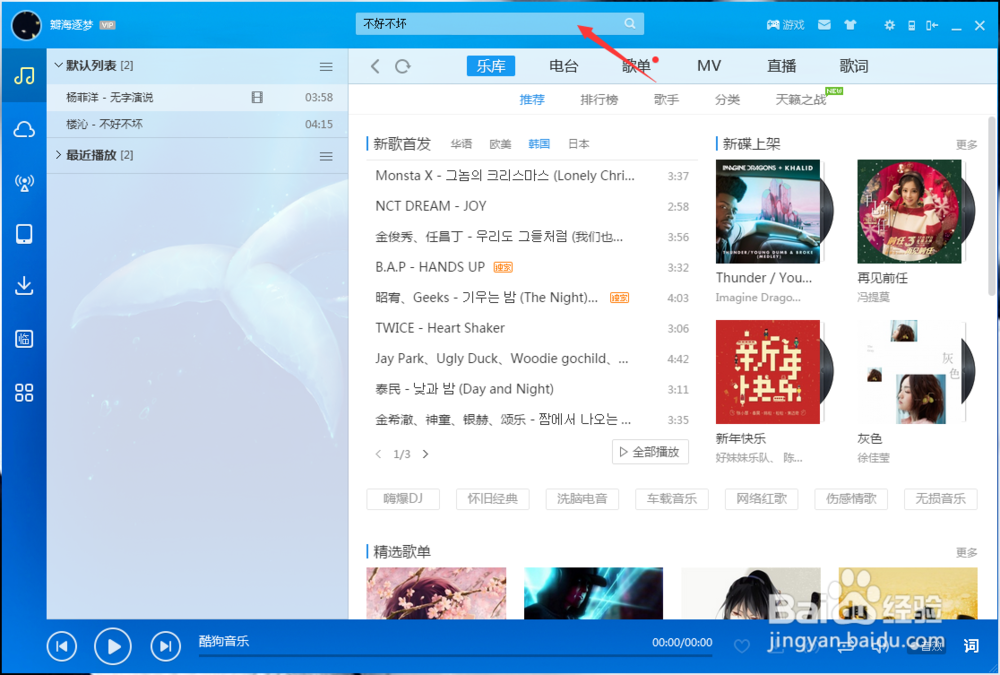Open the 最近播放 list menu icon

click(x=326, y=156)
